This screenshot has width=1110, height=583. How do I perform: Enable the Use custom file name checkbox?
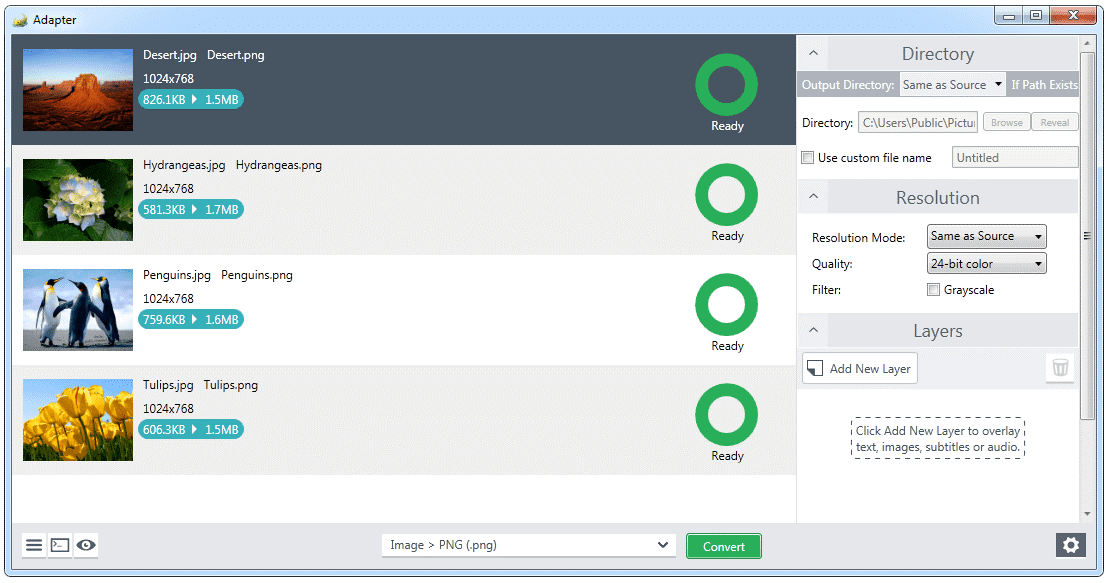807,157
